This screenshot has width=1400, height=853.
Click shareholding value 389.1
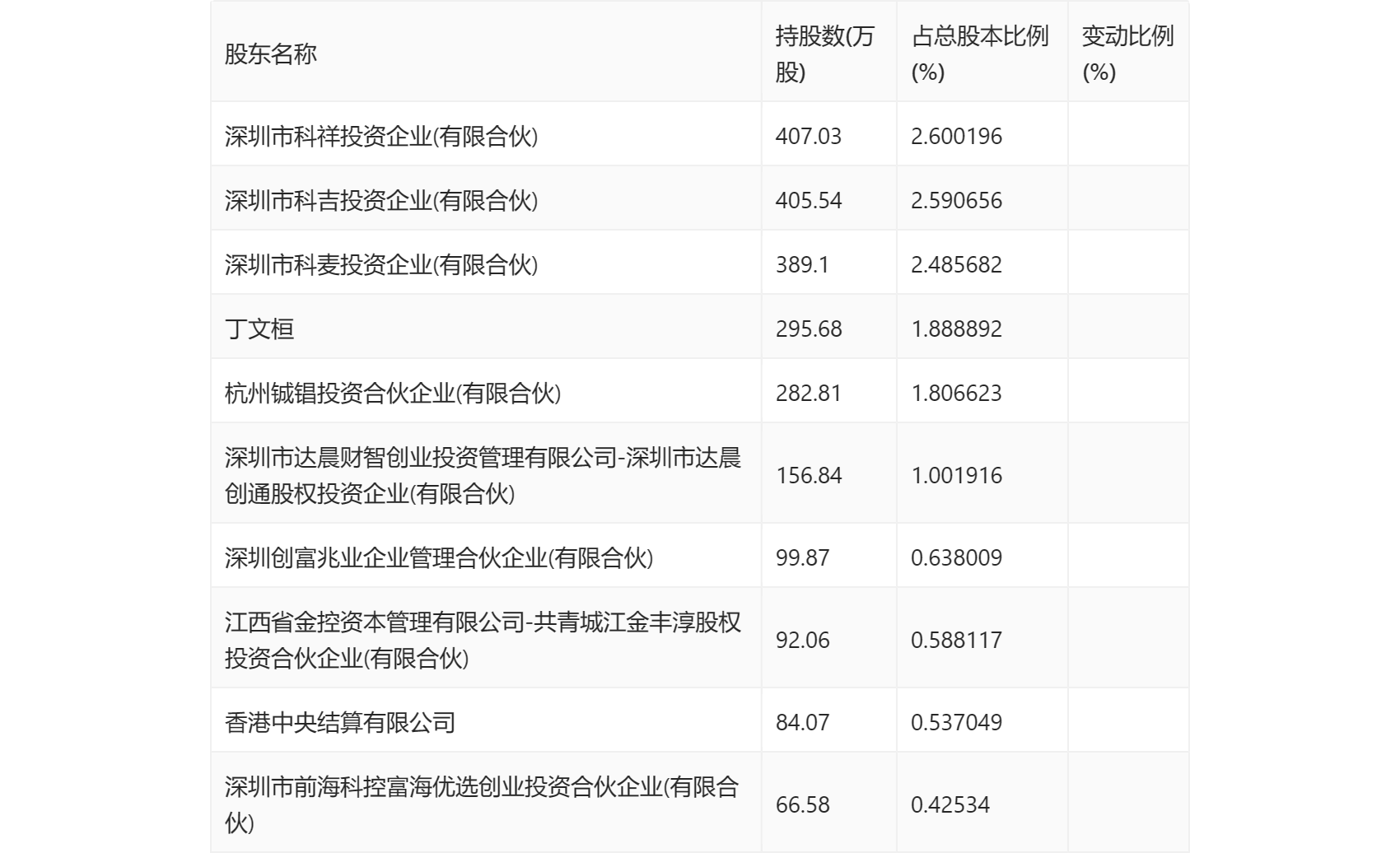(802, 264)
